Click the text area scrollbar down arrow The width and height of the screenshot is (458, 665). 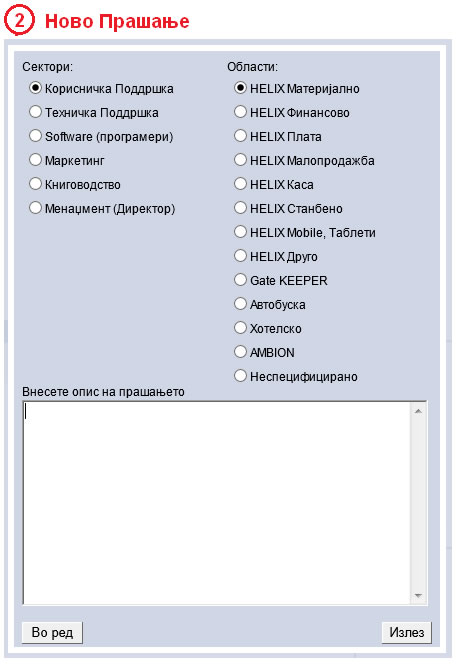click(419, 595)
